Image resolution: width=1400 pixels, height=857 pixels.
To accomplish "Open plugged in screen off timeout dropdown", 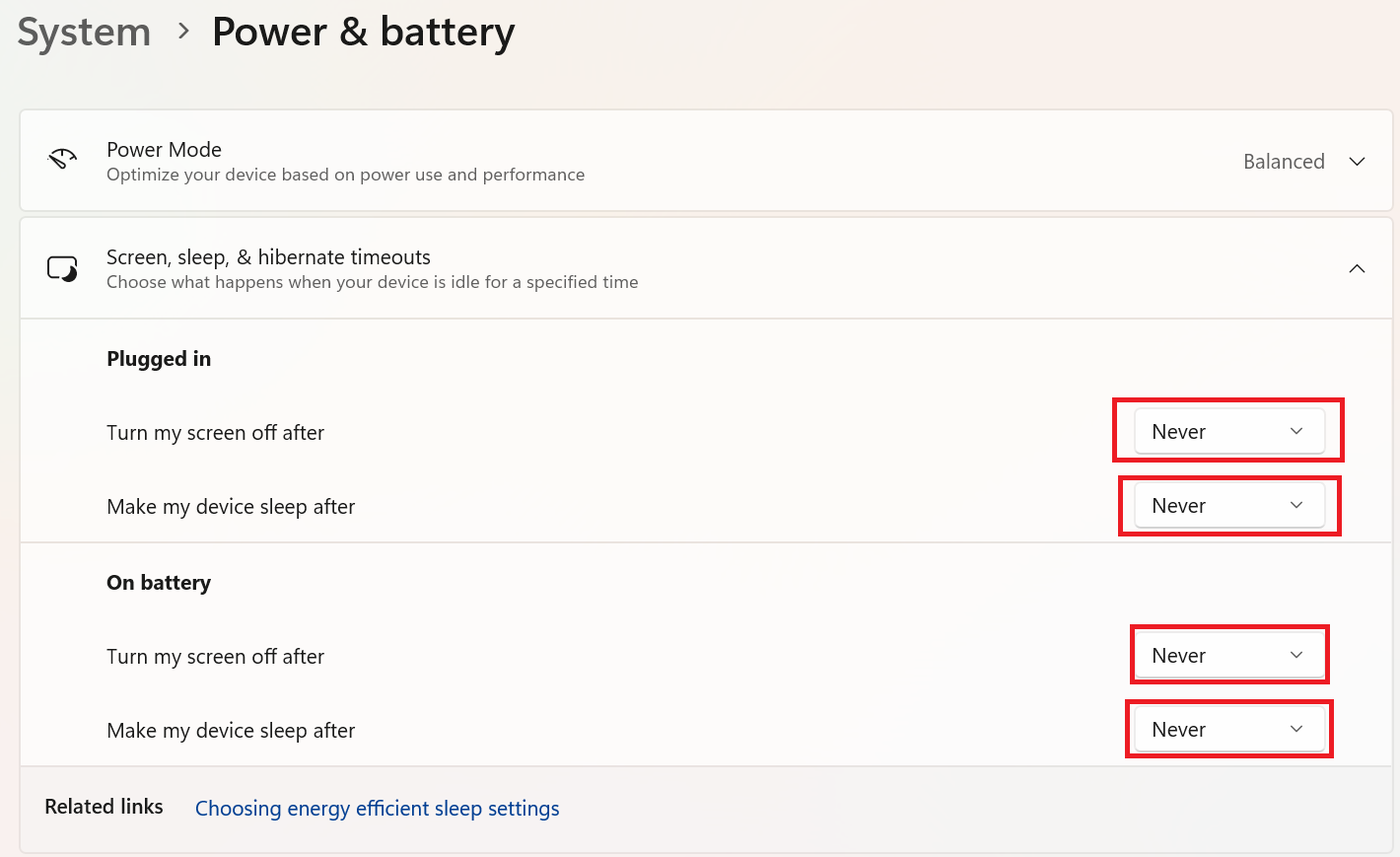I will pyautogui.click(x=1228, y=432).
